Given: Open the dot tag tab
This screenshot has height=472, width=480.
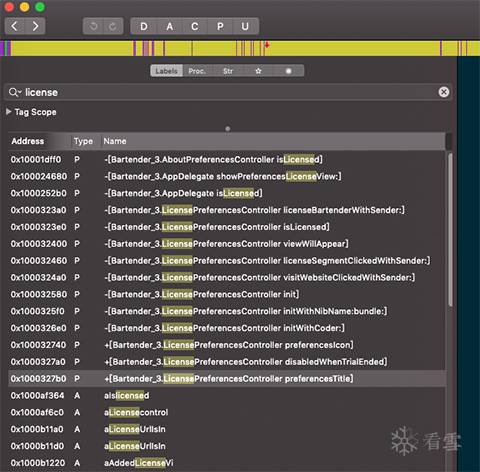Looking at the screenshot, I should coord(289,71).
